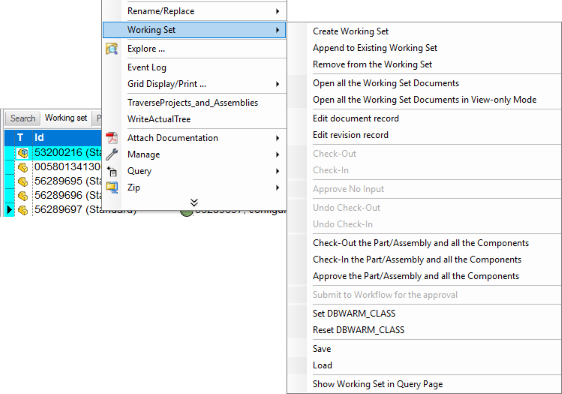Image resolution: width=562 pixels, height=394 pixels.
Task: Click the part icon in row 56289697
Action: click(x=23, y=210)
